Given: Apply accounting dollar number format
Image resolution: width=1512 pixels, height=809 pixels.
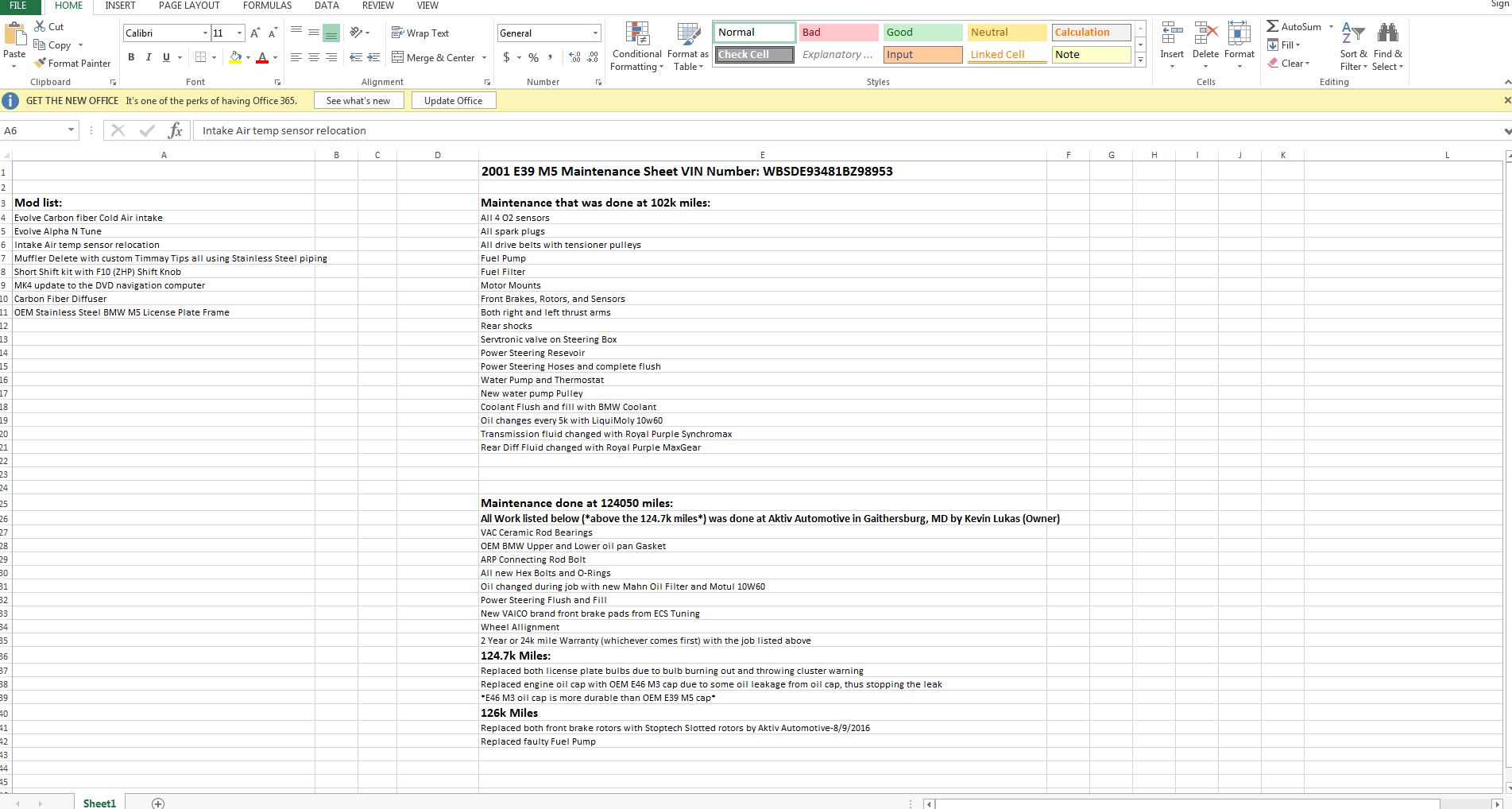Looking at the screenshot, I should pyautogui.click(x=507, y=57).
